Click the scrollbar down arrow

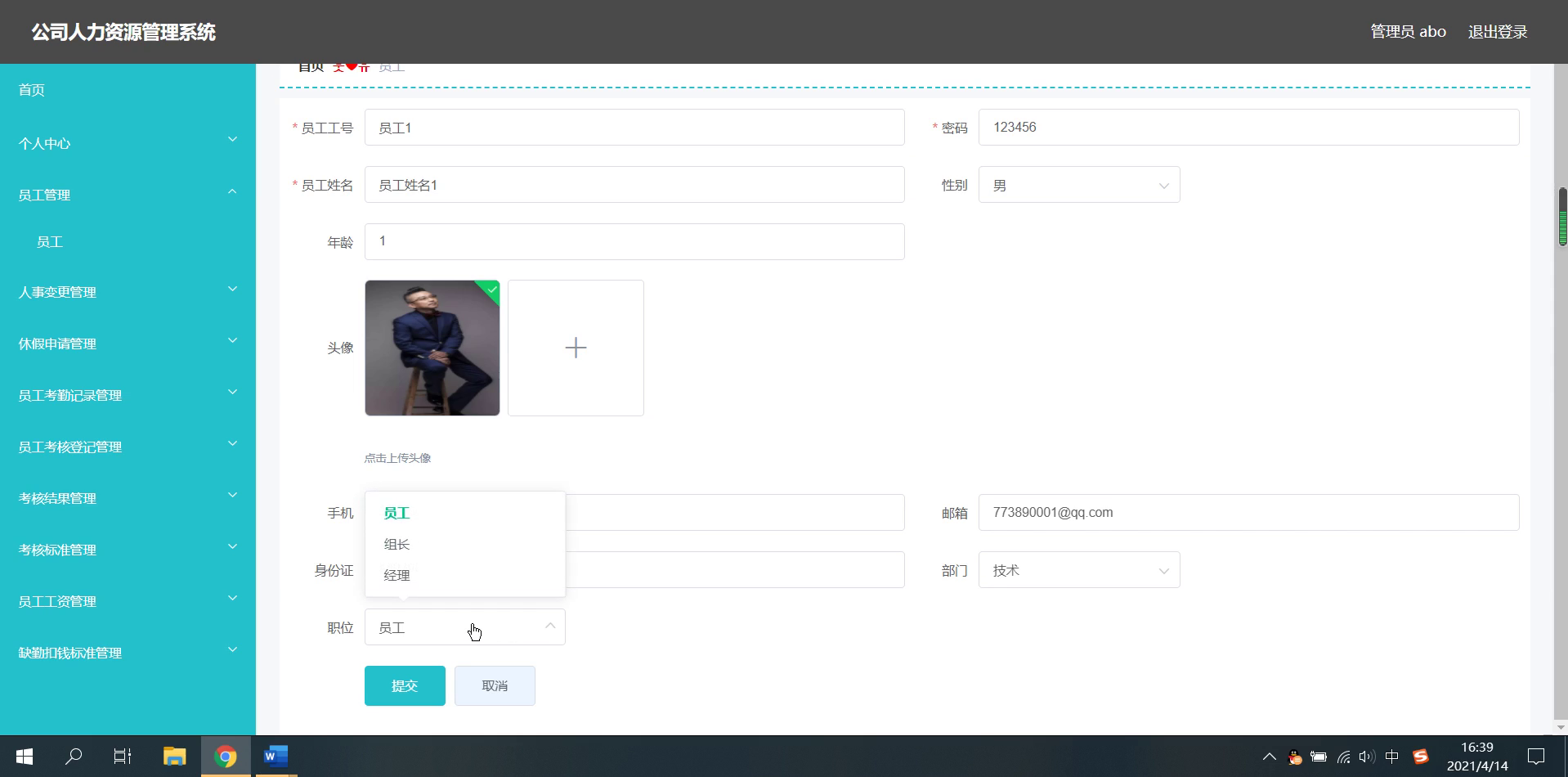coord(1561,727)
